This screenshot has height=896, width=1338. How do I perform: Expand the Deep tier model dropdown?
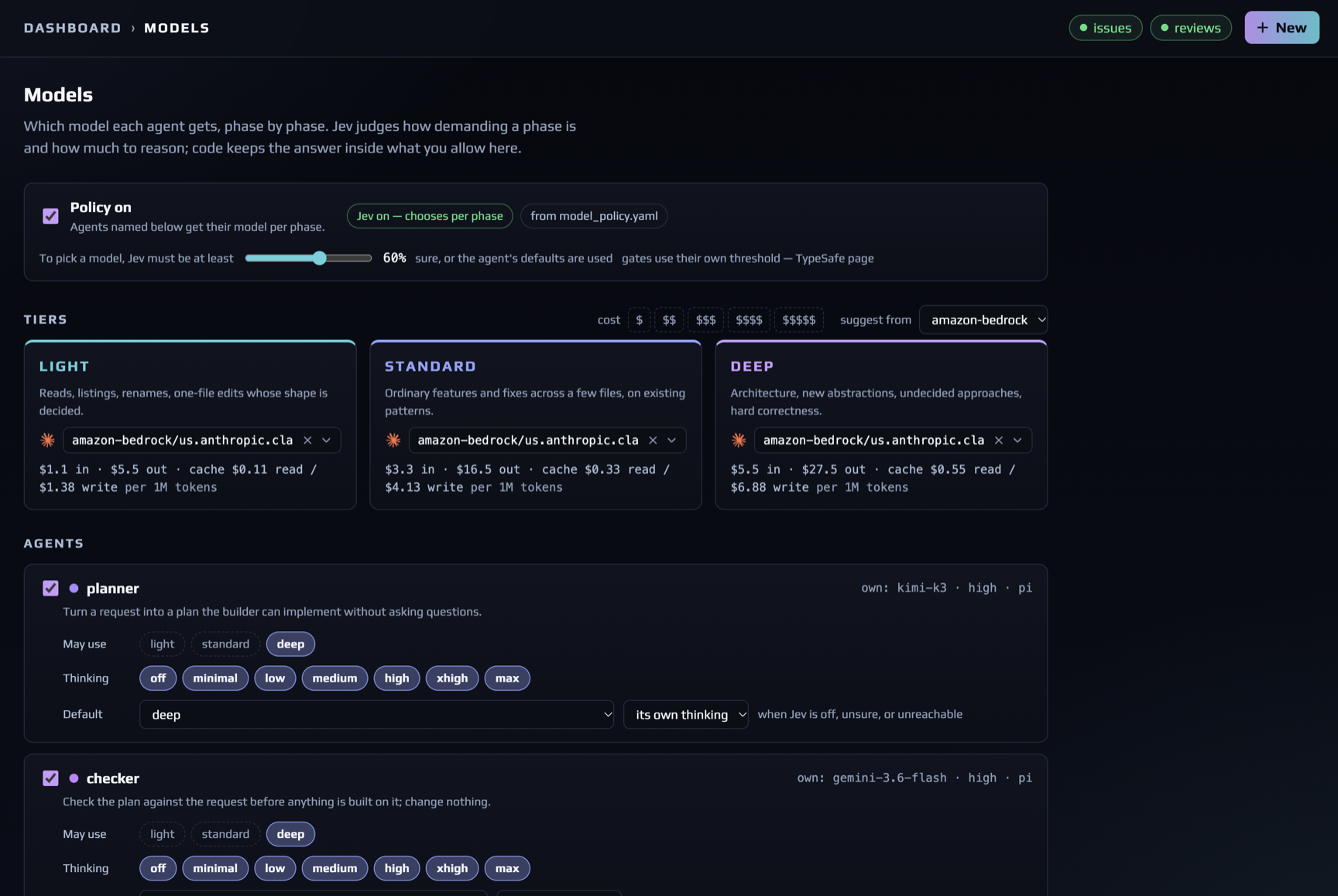pos(1017,440)
